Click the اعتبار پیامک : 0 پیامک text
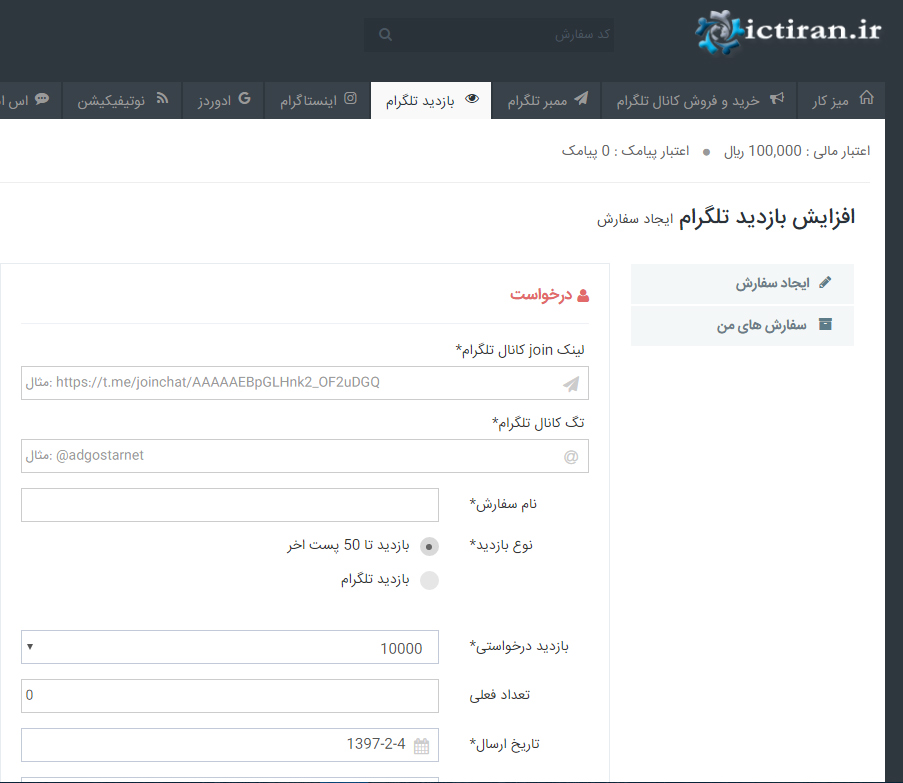Screen dimensions: 903x783 625,151
